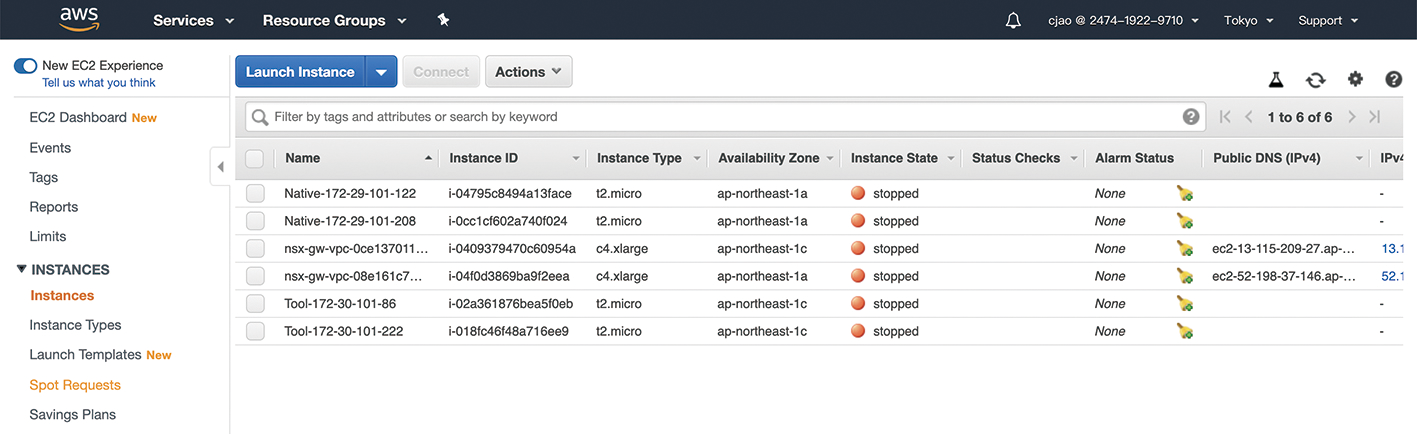1417x434 pixels.
Task: Open Limits in sidebar
Action: [48, 236]
